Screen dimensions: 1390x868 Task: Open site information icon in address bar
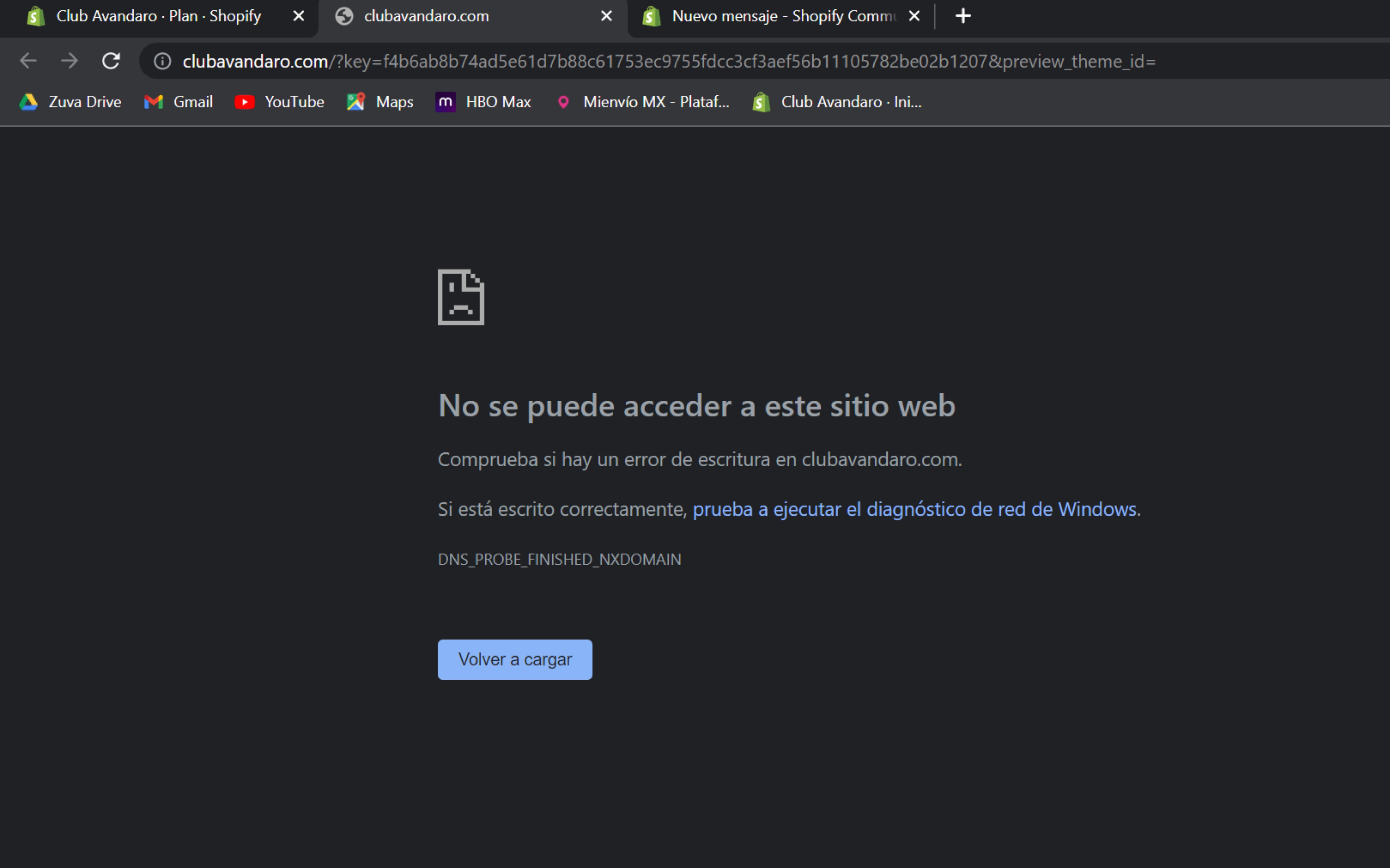[162, 61]
